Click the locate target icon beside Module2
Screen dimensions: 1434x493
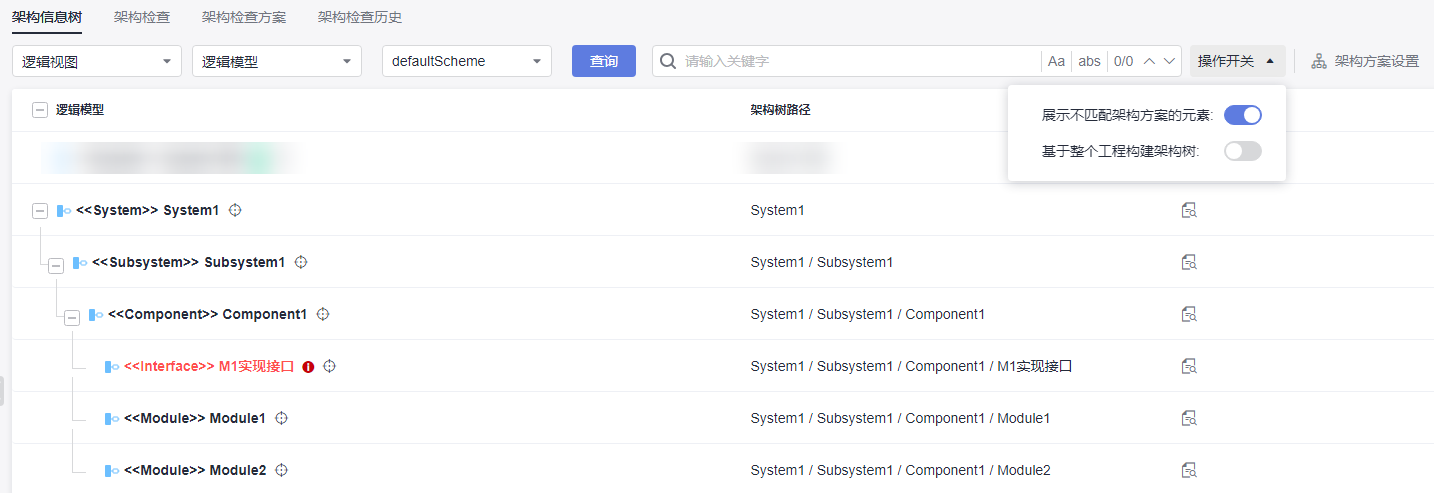pyautogui.click(x=282, y=470)
